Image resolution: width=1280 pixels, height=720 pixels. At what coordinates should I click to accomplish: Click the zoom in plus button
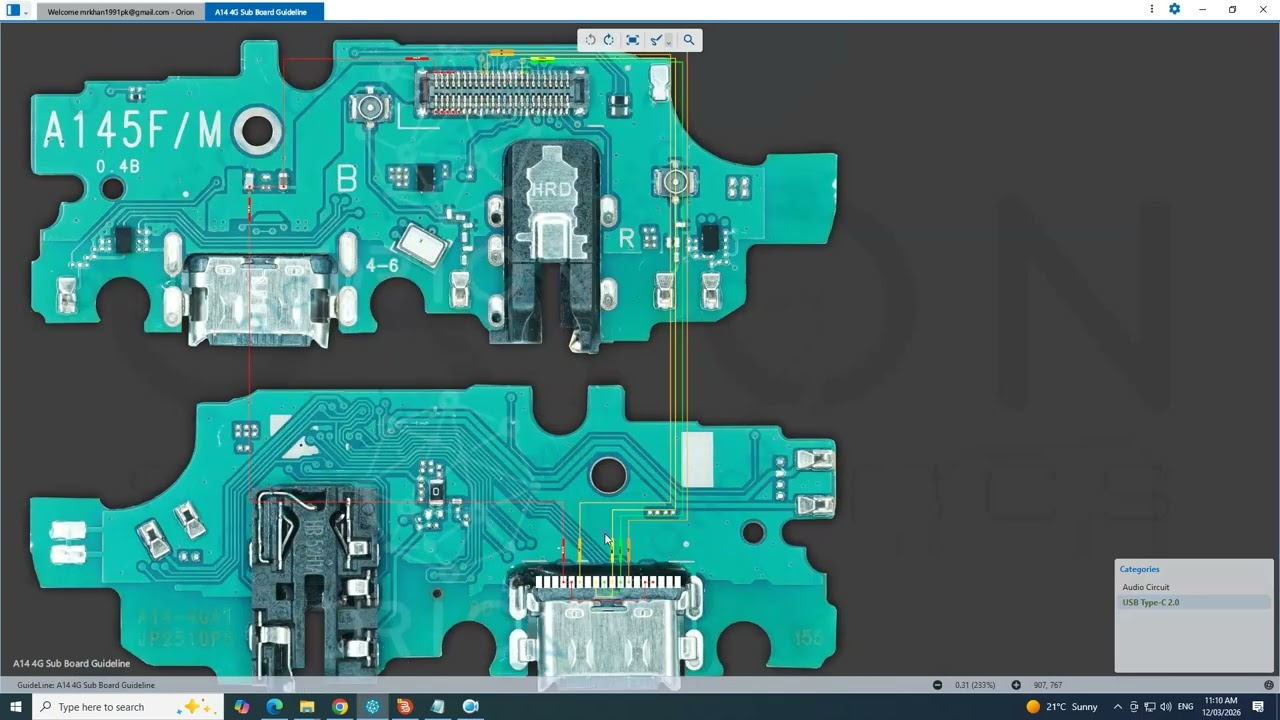(x=1015, y=685)
